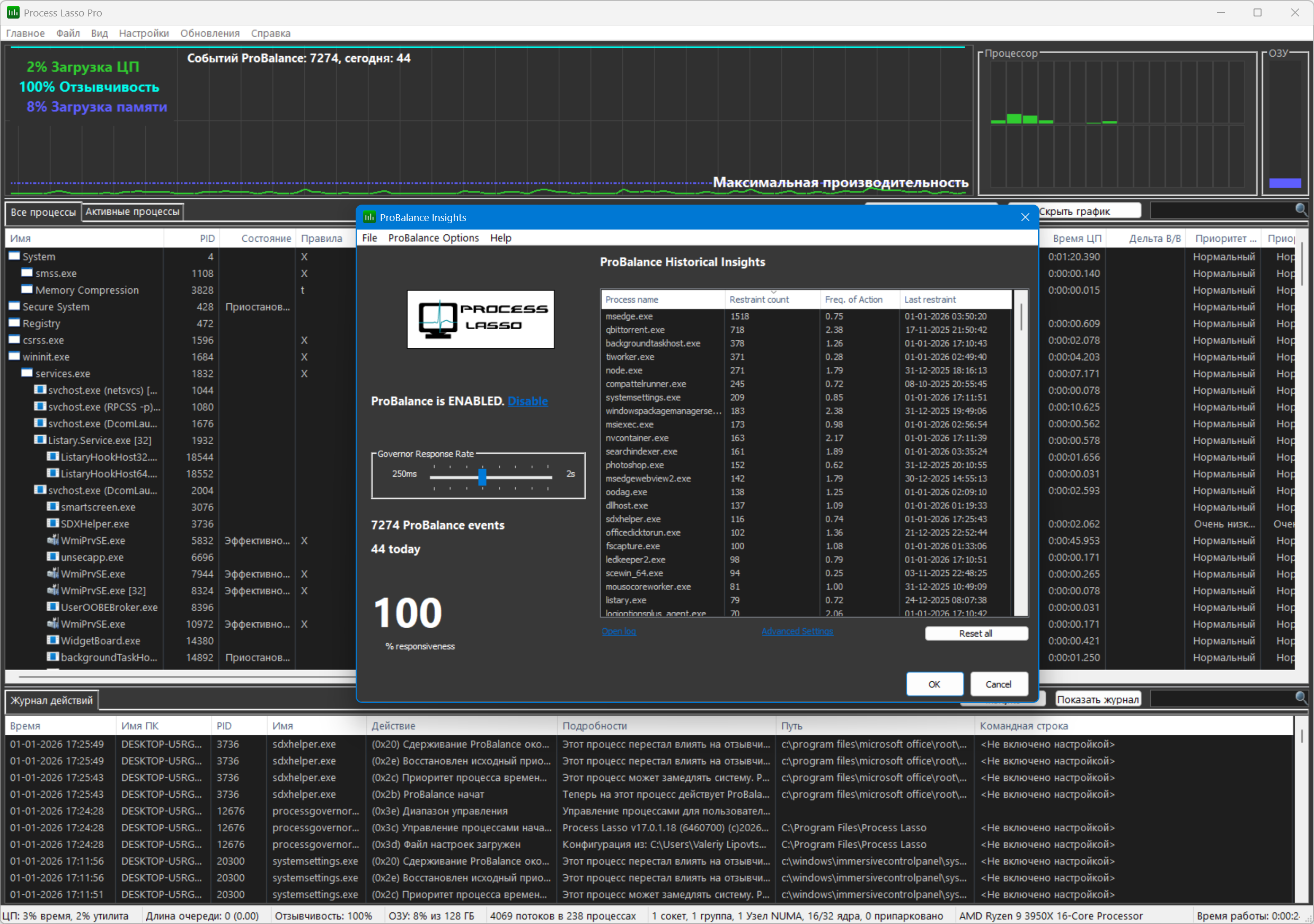This screenshot has height=924, width=1314.
Task: Close the ProBalance Insights dialog
Action: click(x=1025, y=217)
